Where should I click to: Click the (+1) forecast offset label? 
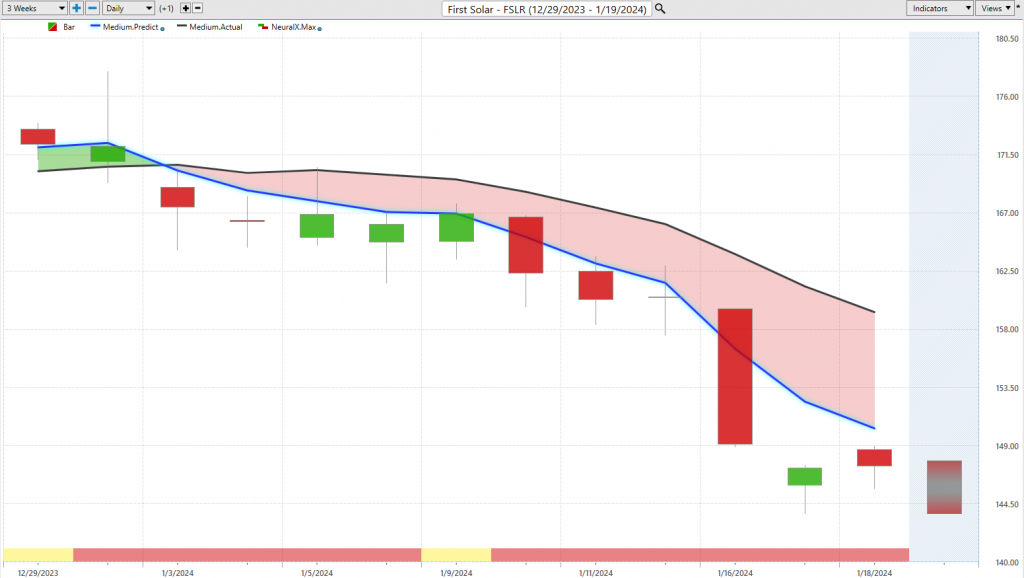[167, 8]
